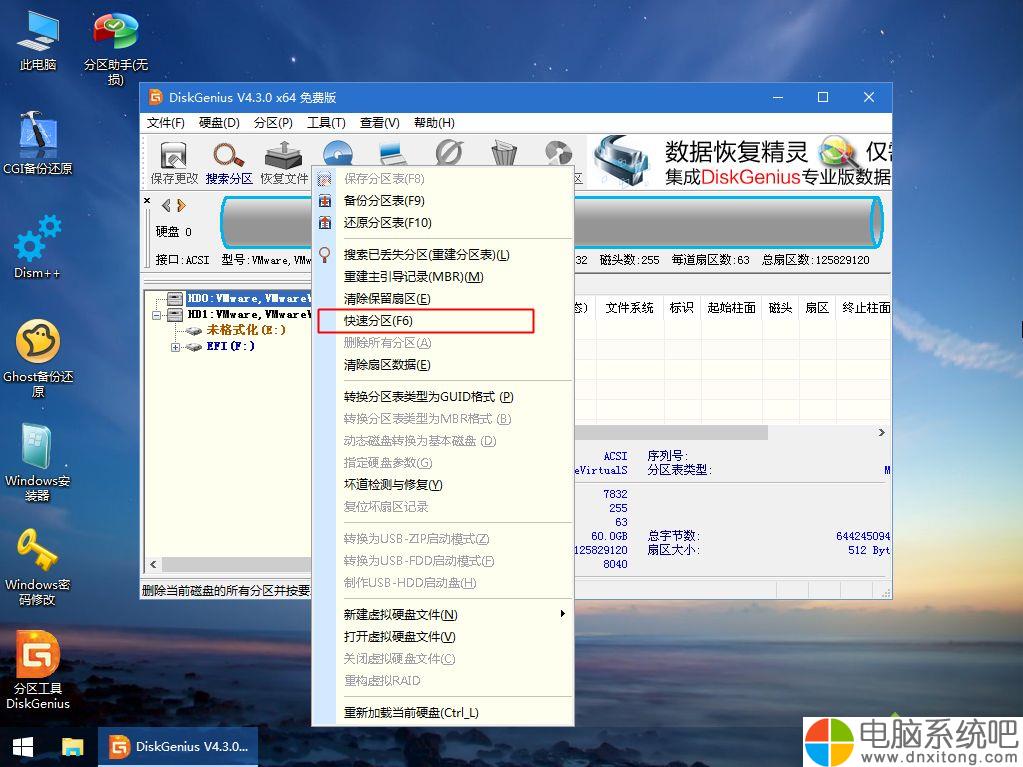Choose 清除保留扇区 menu entry
The height and width of the screenshot is (767, 1023).
tap(443, 299)
